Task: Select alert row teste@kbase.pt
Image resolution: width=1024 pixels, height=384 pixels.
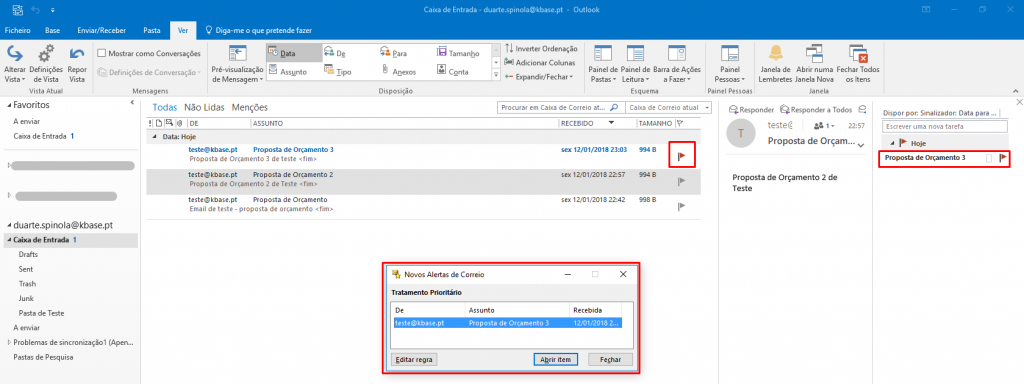Action: tap(507, 323)
